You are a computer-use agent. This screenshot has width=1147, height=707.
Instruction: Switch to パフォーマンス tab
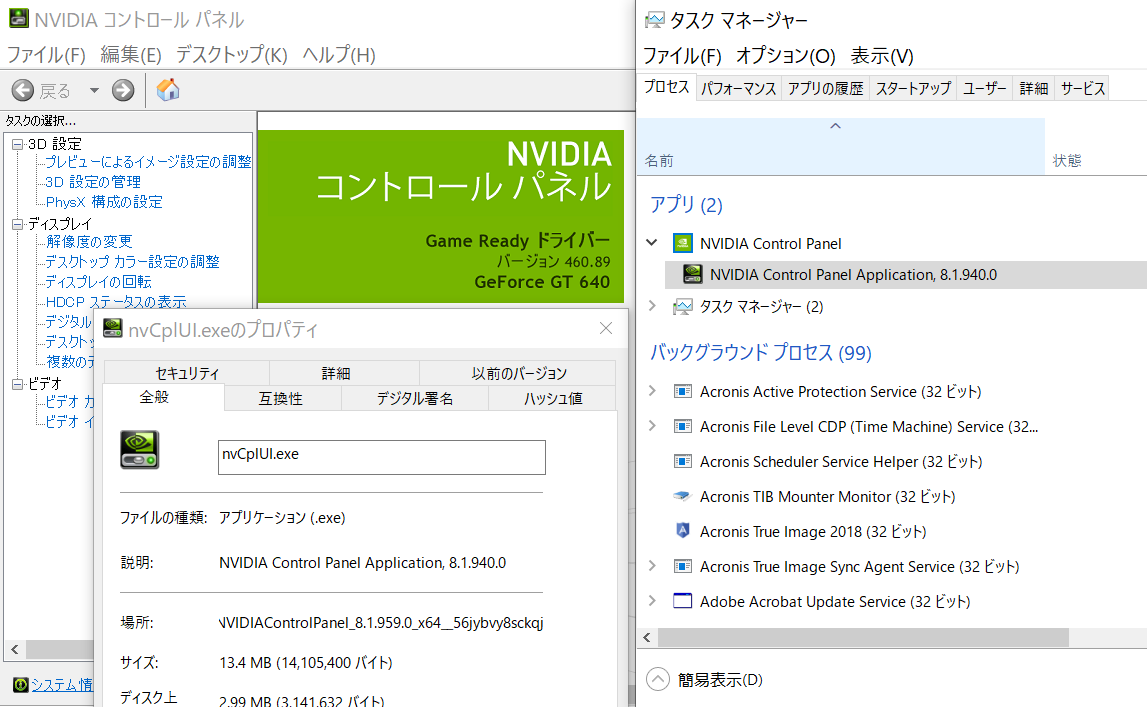pyautogui.click(x=738, y=88)
